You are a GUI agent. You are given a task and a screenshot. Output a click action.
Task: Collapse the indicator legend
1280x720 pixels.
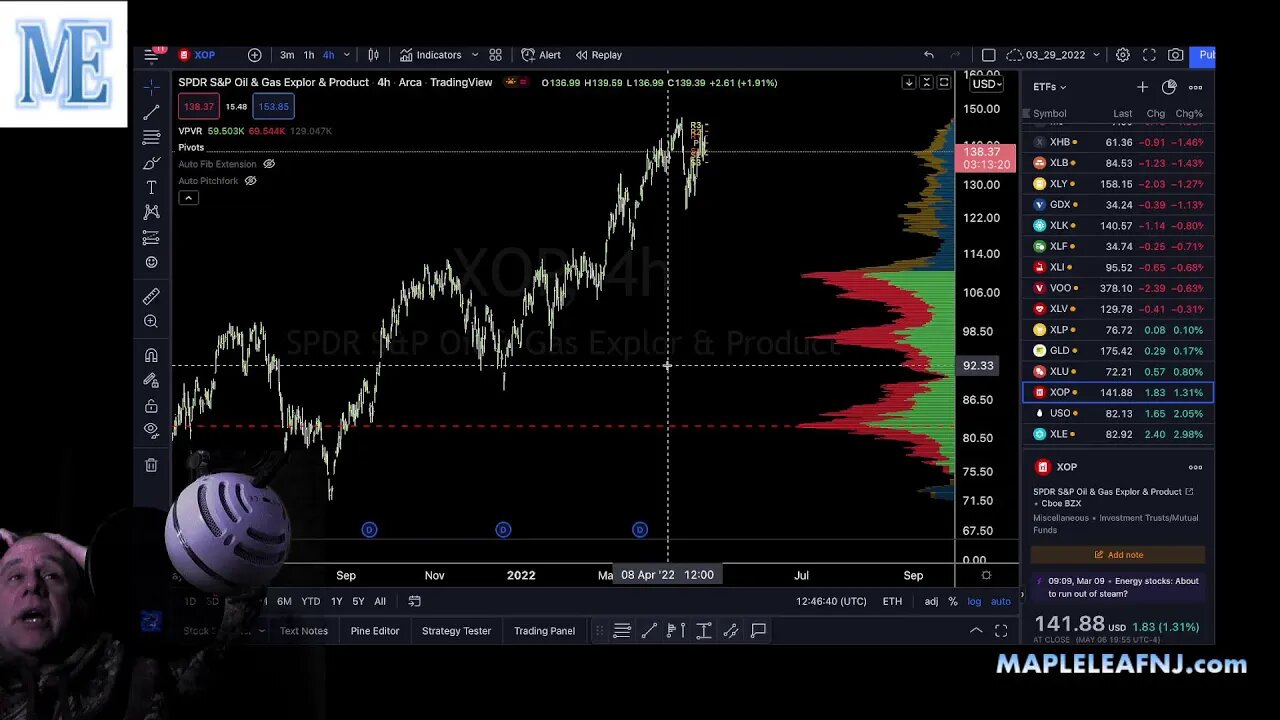click(x=188, y=198)
